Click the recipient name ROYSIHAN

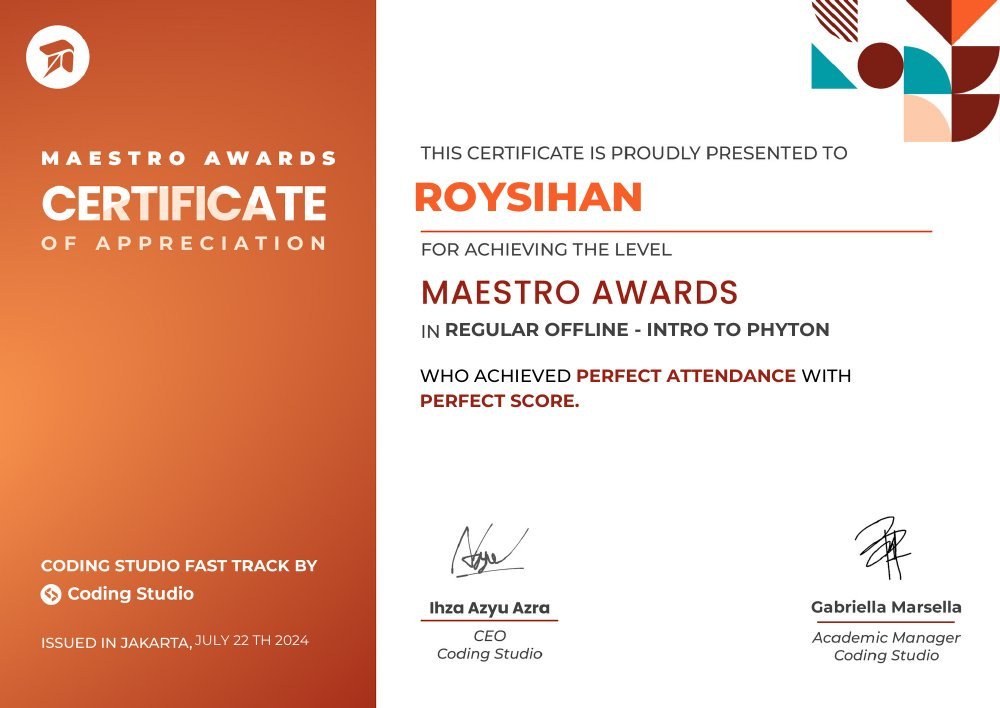pyautogui.click(x=528, y=197)
